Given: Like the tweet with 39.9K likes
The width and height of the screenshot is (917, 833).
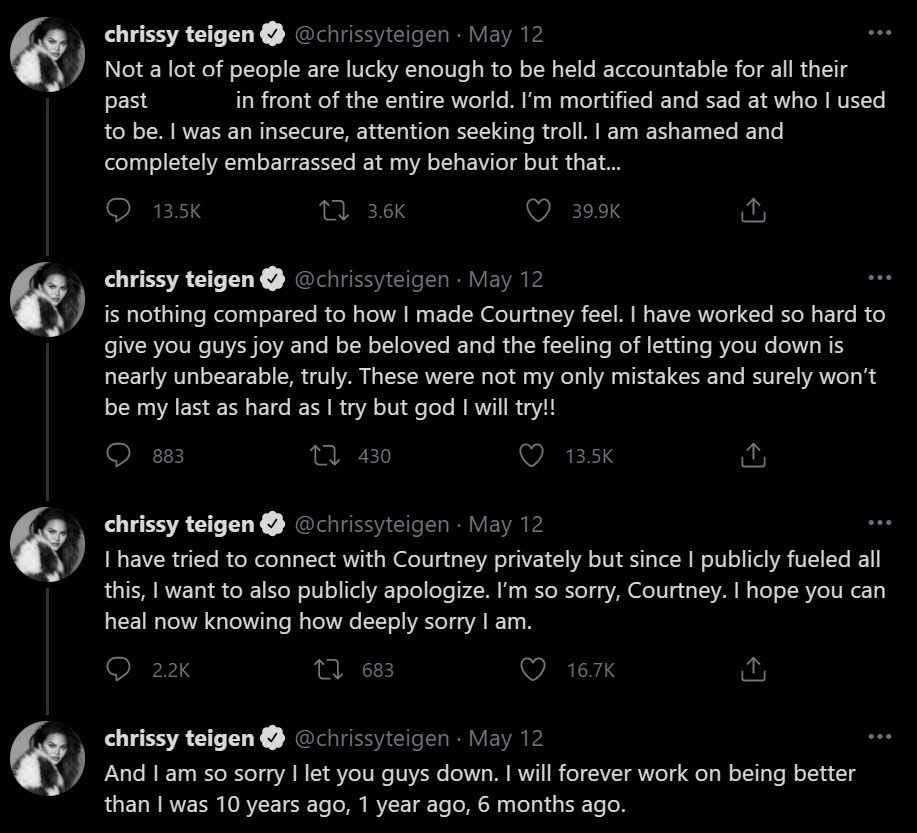Looking at the screenshot, I should pyautogui.click(x=539, y=211).
